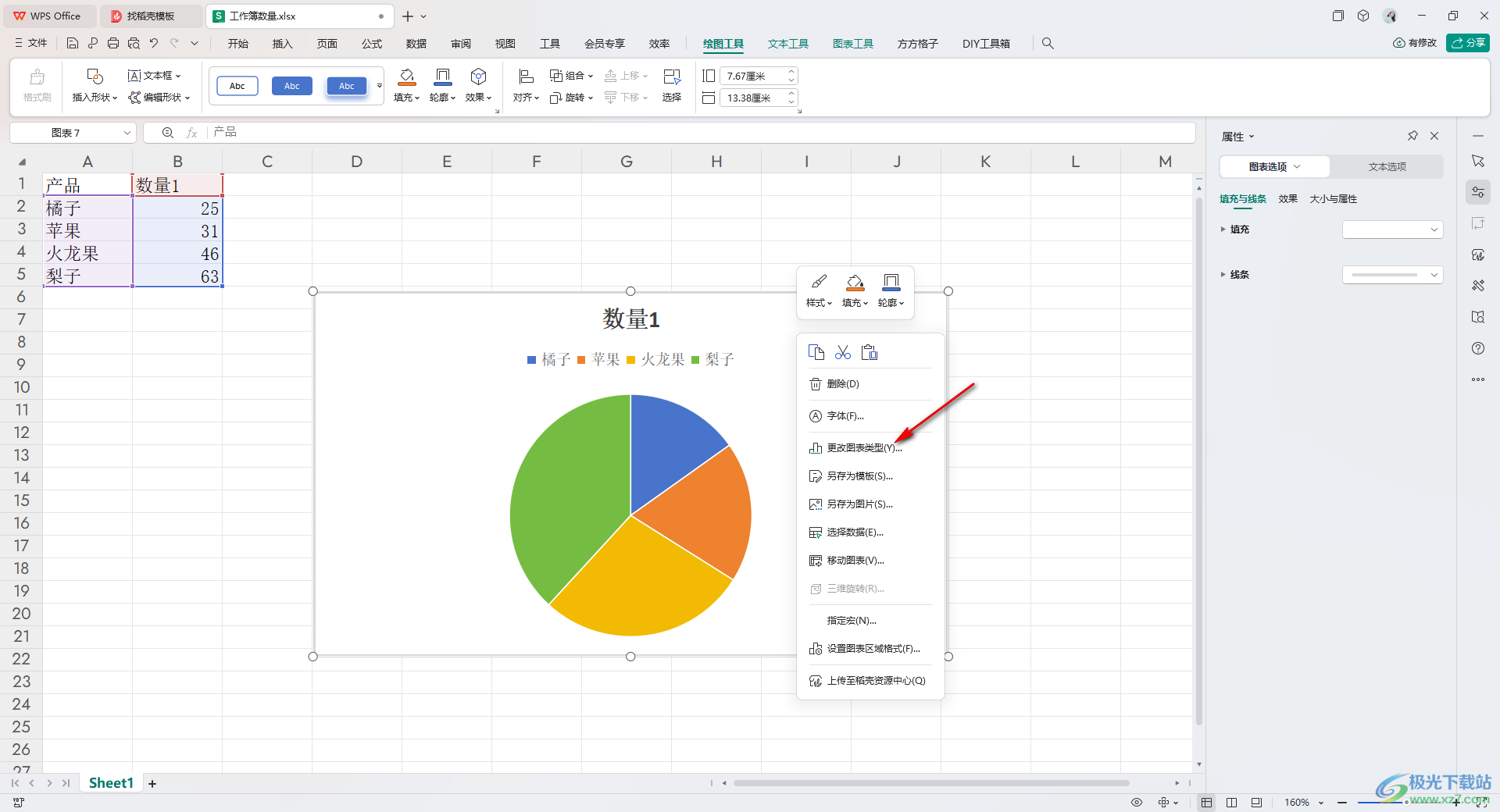1500x812 pixels.
Task: Click the ribbon Outline (轮廓) icon
Action: (x=442, y=77)
